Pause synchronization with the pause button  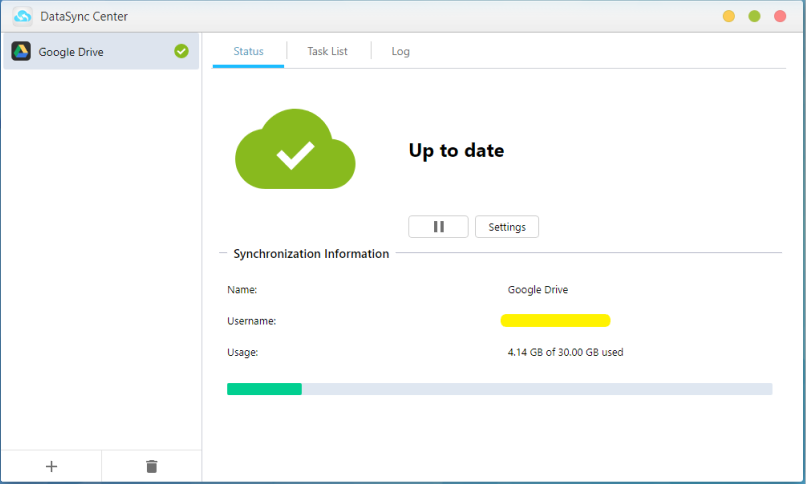click(438, 227)
